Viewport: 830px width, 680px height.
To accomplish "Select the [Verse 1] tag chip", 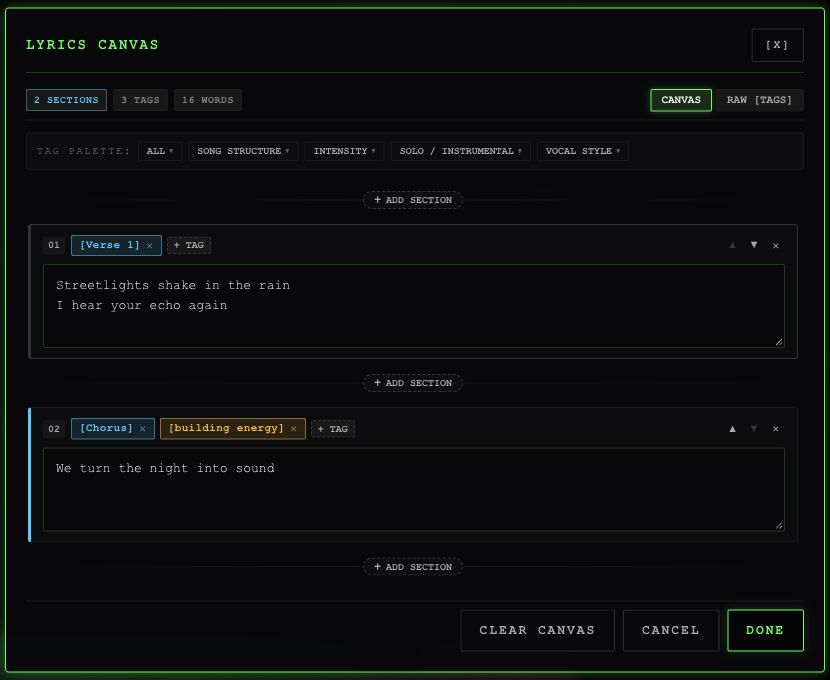I will click(116, 246).
